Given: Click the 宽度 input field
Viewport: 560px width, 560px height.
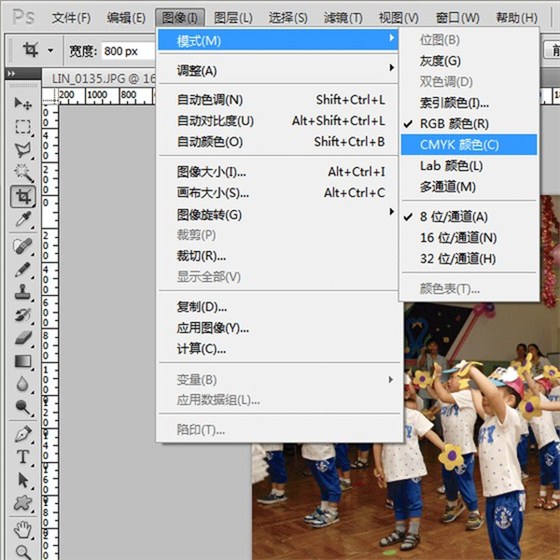Looking at the screenshot, I should (x=129, y=51).
